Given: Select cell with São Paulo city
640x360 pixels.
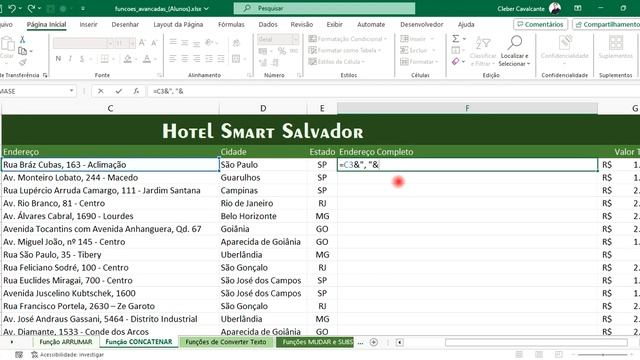Looking at the screenshot, I should click(263, 164).
